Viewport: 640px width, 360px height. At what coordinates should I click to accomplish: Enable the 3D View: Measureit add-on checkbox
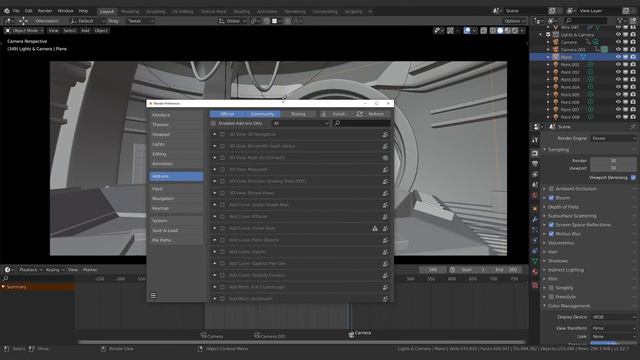click(222, 169)
